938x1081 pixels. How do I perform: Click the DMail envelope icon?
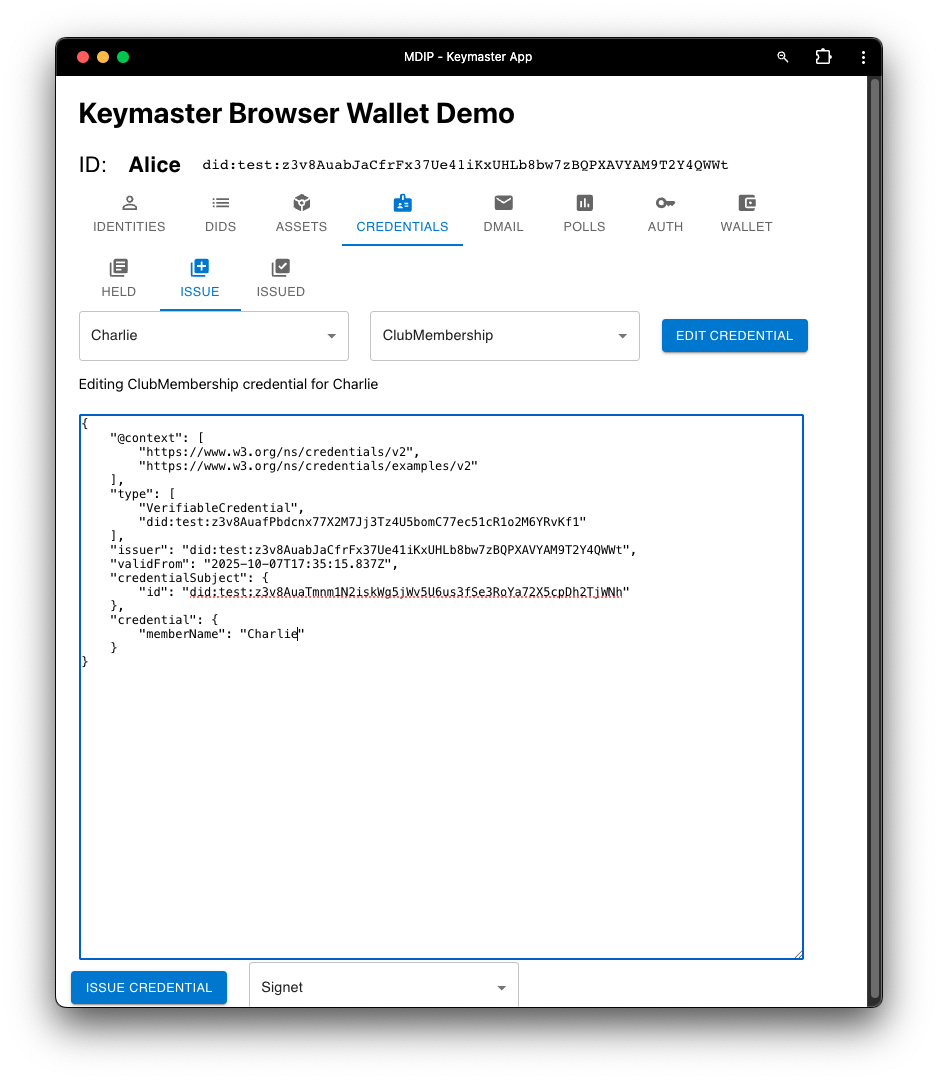coord(503,203)
